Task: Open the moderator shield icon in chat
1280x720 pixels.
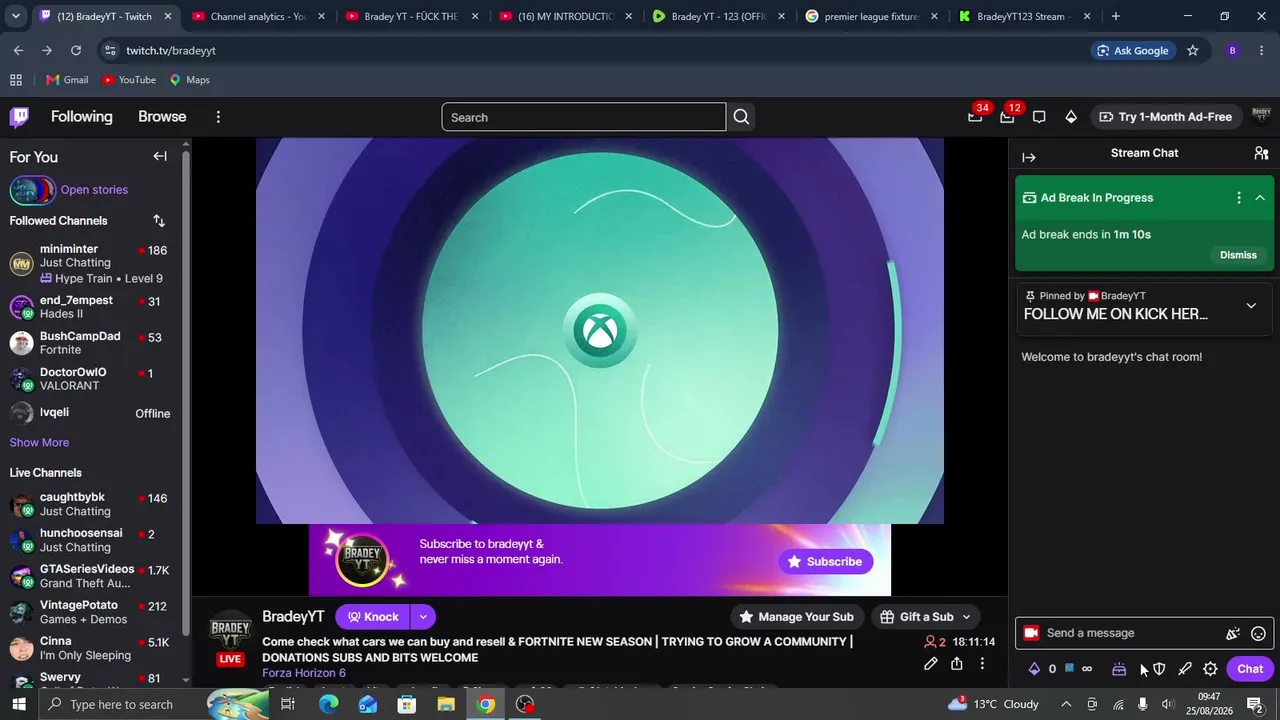Action: pos(1159,669)
